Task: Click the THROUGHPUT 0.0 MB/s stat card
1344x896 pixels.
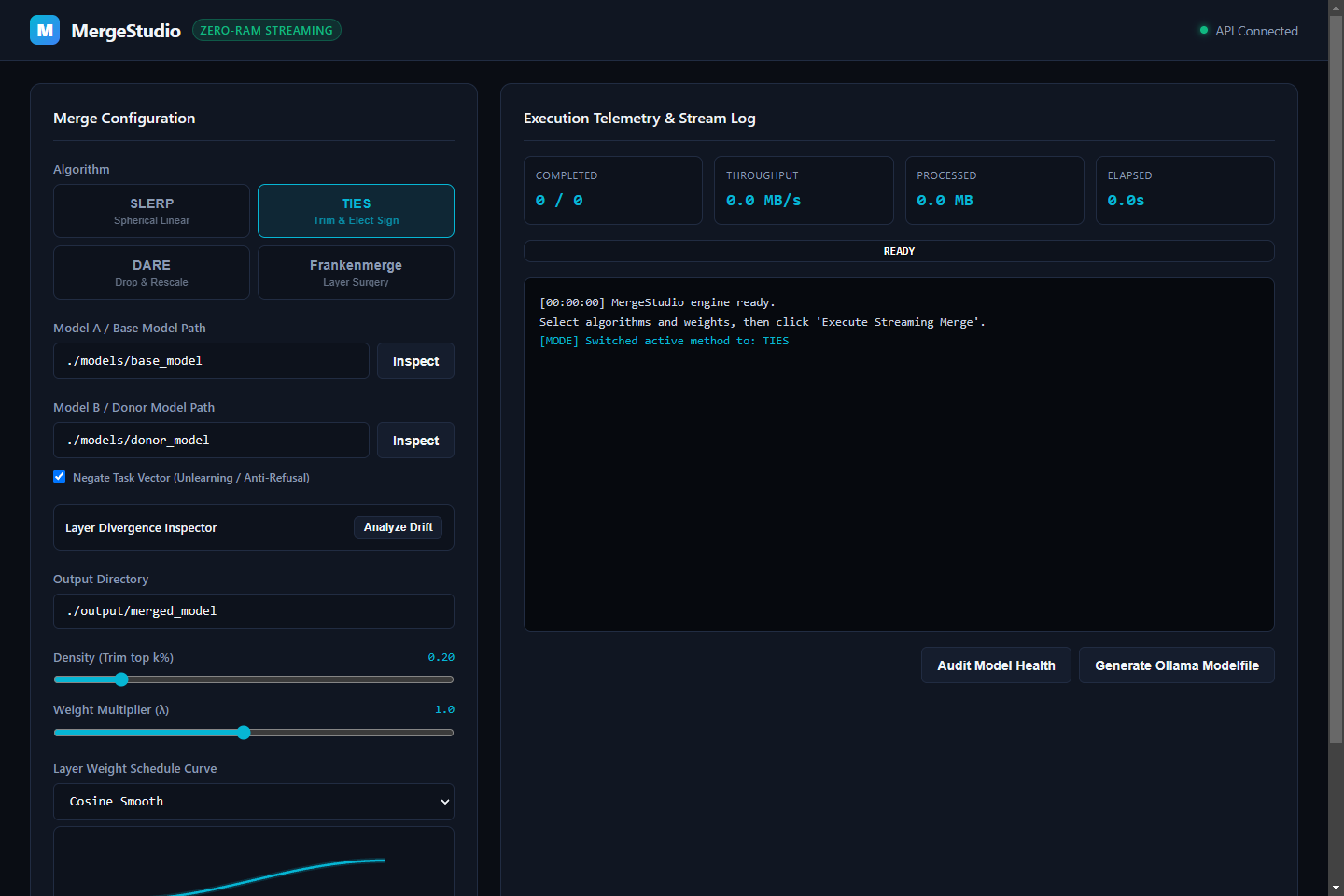Action: pyautogui.click(x=804, y=190)
